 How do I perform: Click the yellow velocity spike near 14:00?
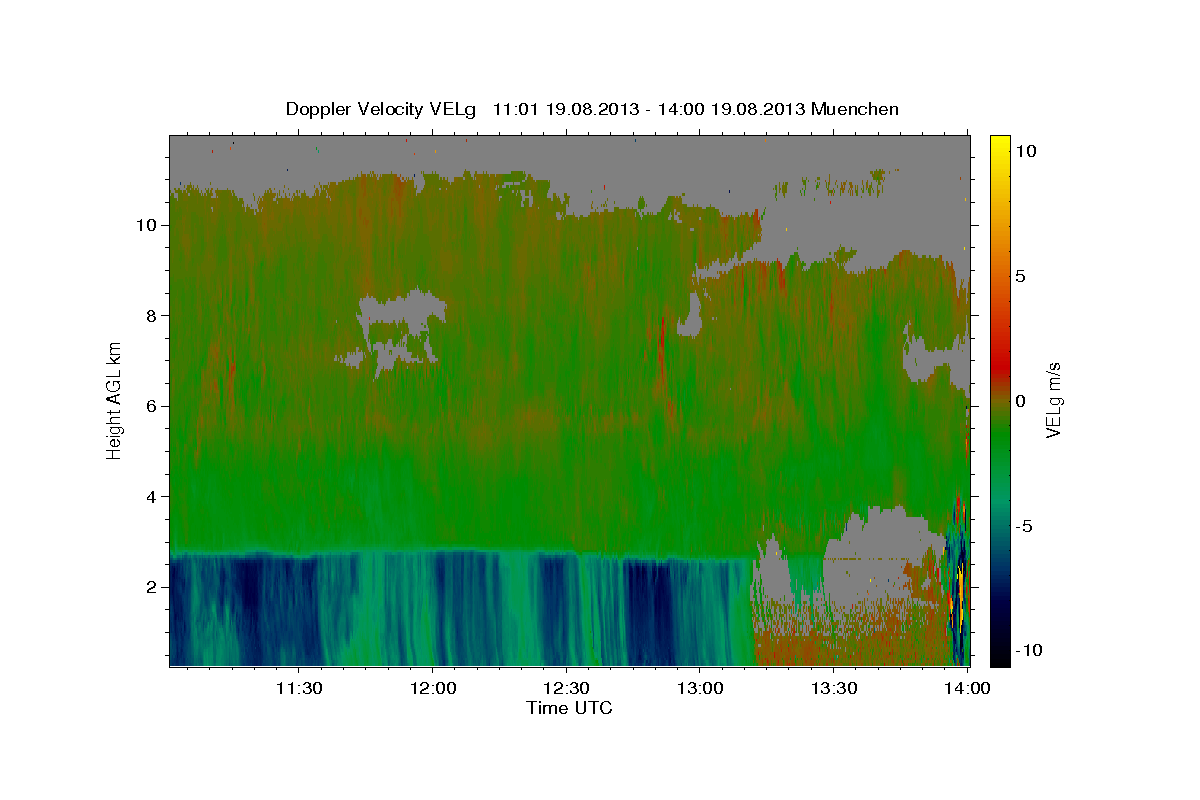[960, 595]
